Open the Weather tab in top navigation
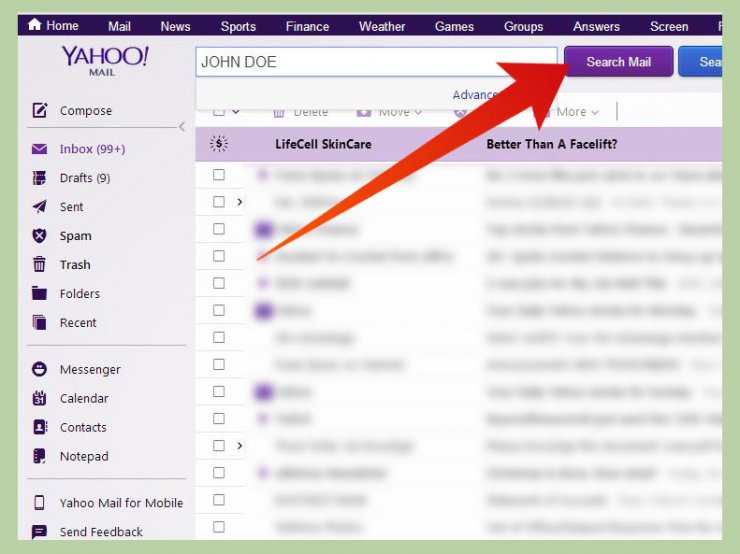The height and width of the screenshot is (554, 740). (382, 26)
